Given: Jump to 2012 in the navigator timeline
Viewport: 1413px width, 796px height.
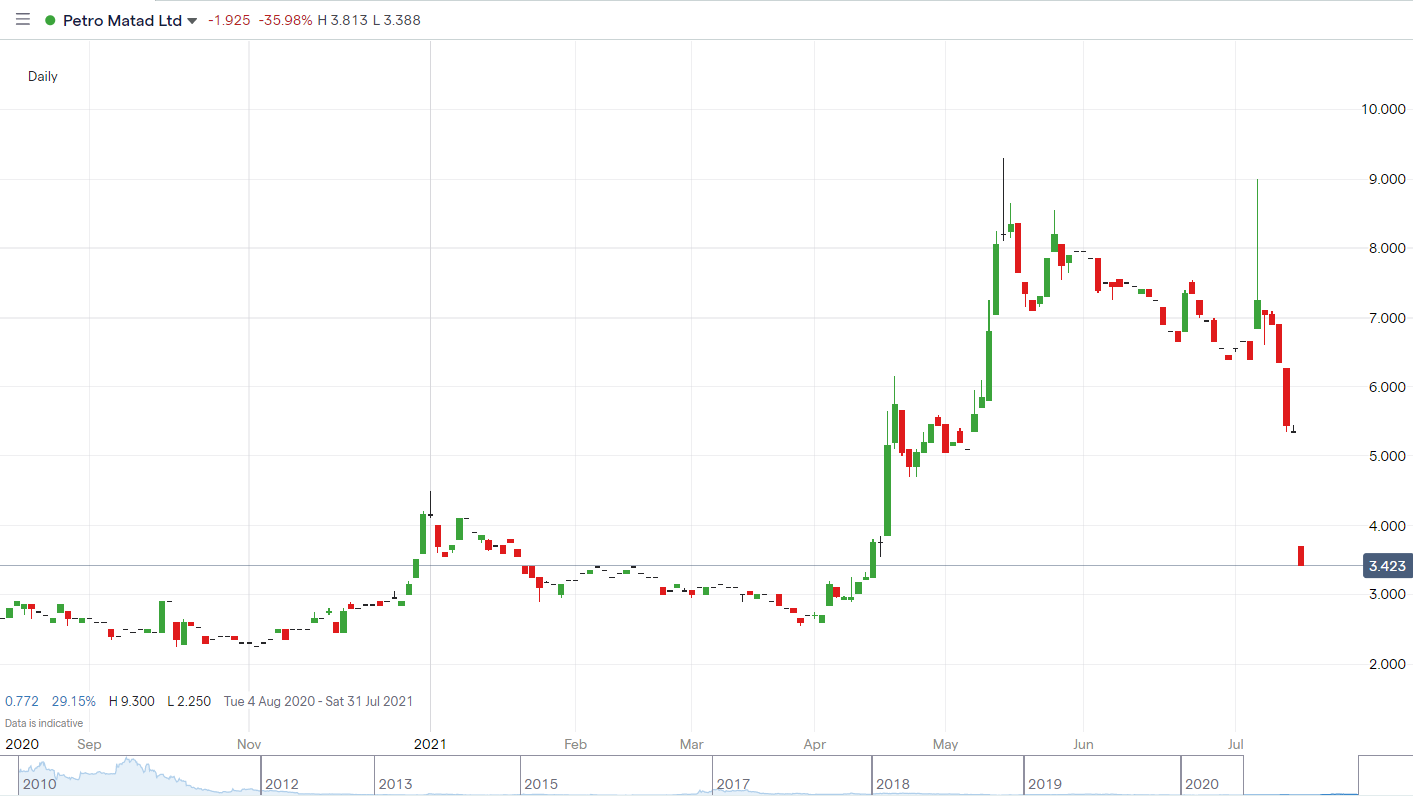Looking at the screenshot, I should (x=282, y=784).
